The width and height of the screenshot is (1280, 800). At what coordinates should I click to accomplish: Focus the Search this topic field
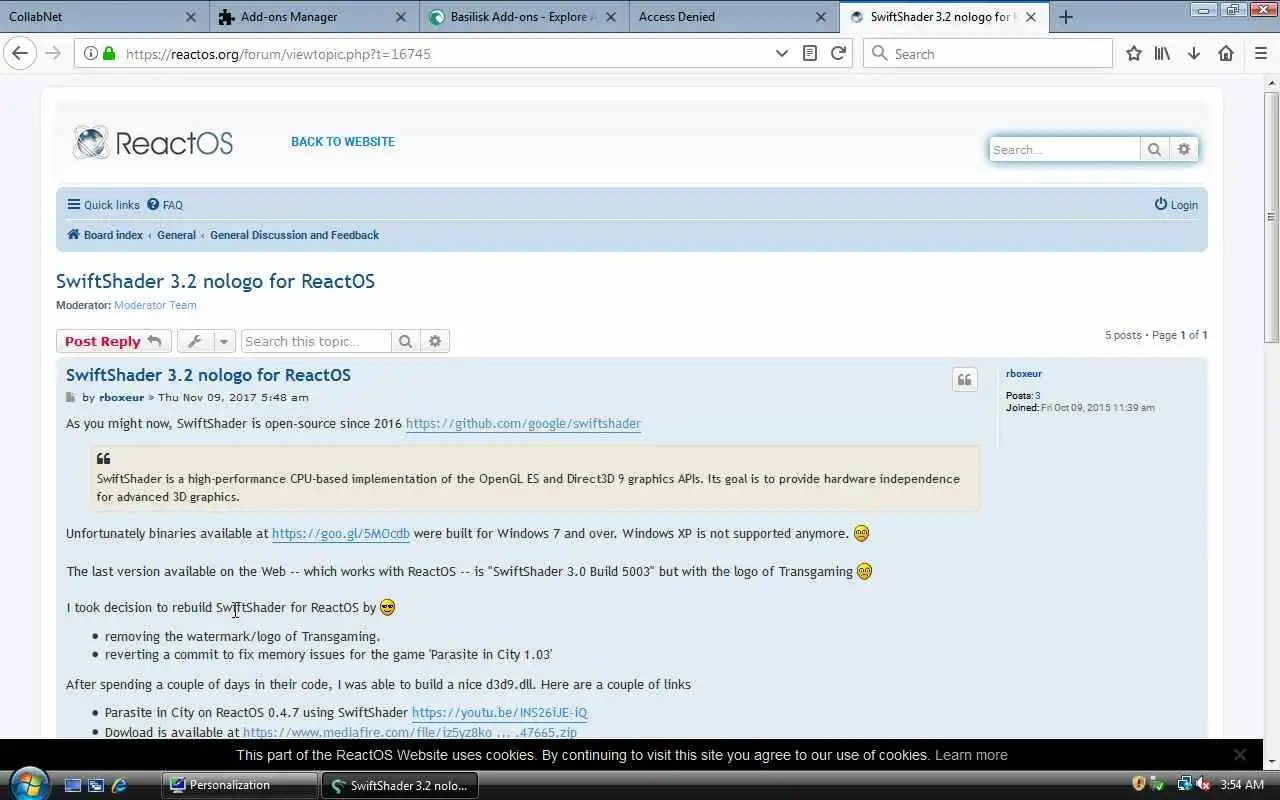click(x=316, y=341)
